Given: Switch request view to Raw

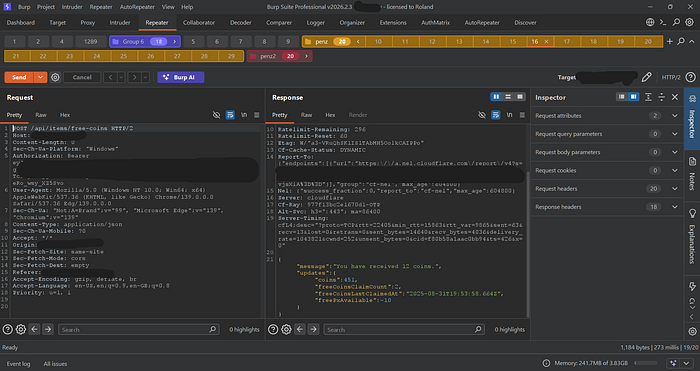Looking at the screenshot, I should click(x=41, y=115).
